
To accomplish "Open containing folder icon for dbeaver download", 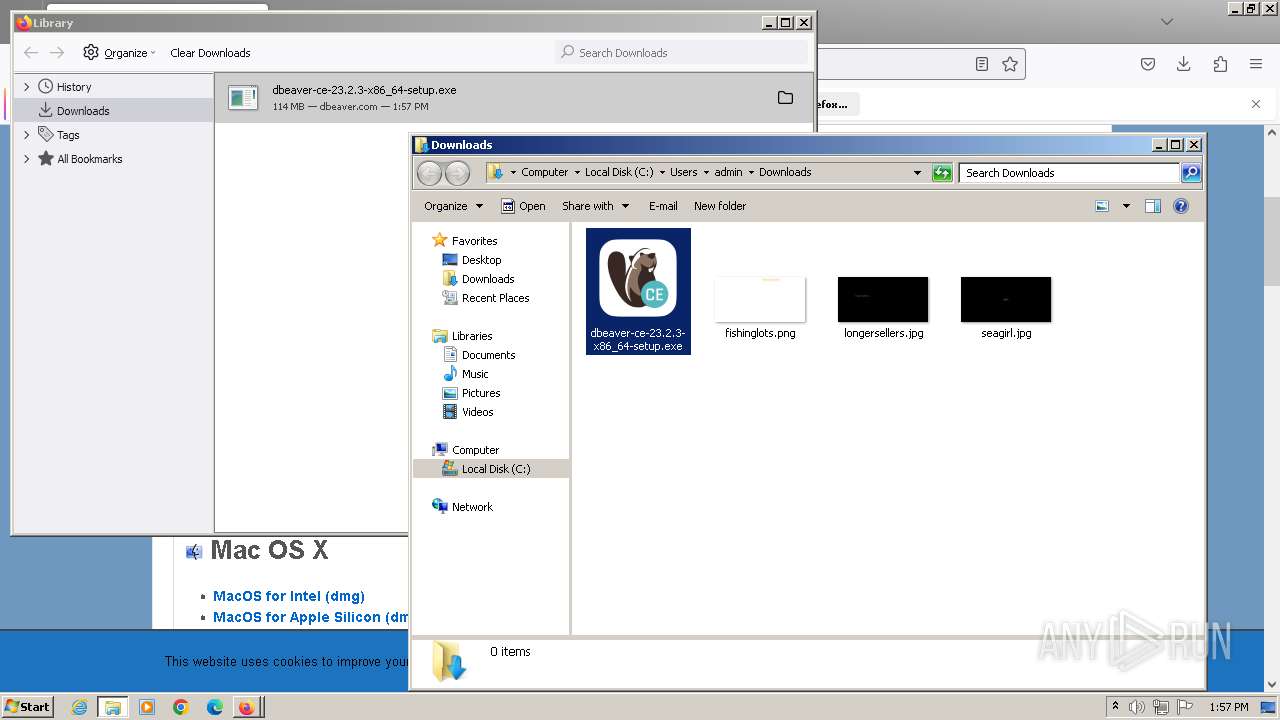I will pyautogui.click(x=785, y=98).
